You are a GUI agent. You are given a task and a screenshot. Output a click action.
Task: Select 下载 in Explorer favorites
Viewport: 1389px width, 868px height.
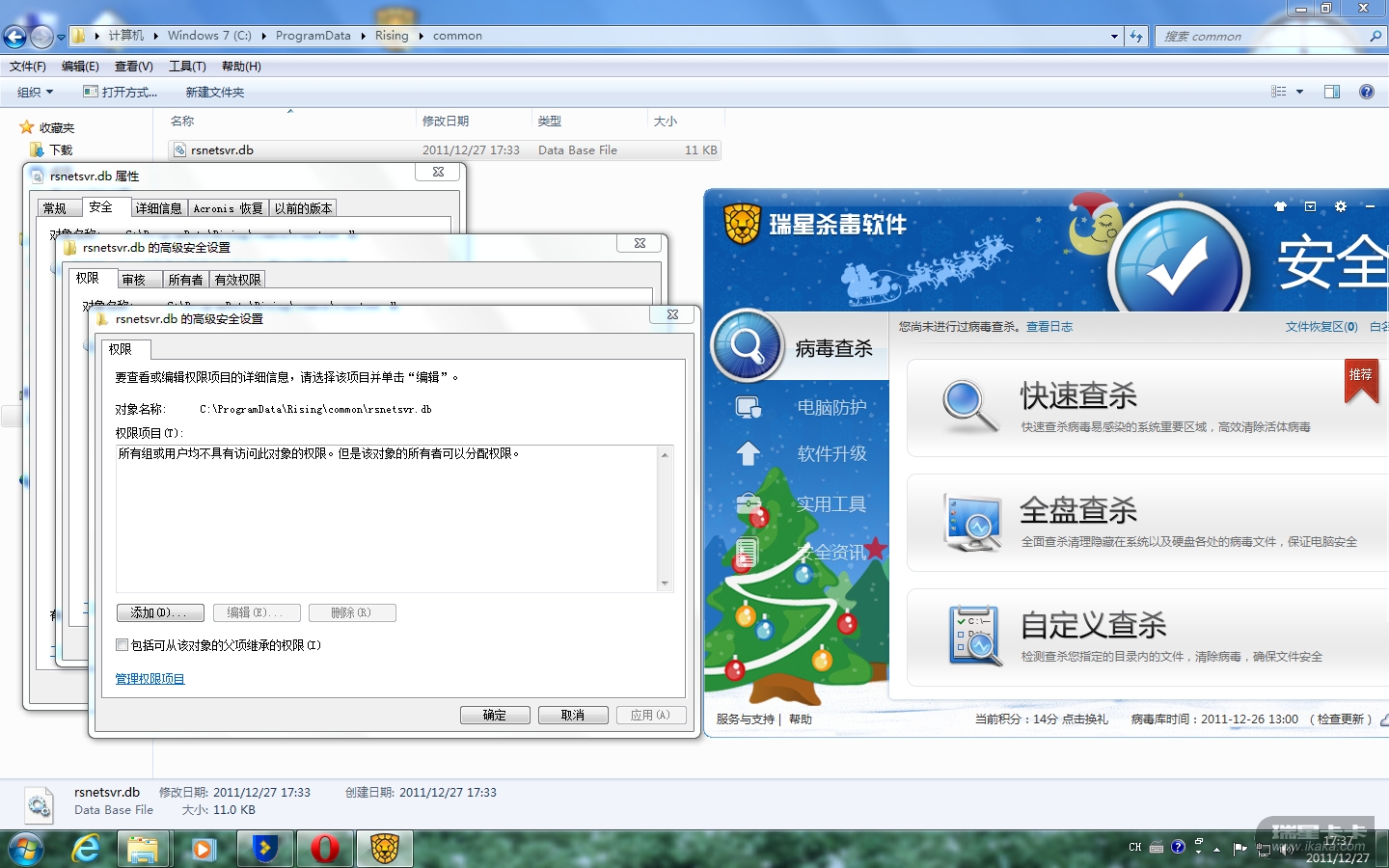point(61,150)
